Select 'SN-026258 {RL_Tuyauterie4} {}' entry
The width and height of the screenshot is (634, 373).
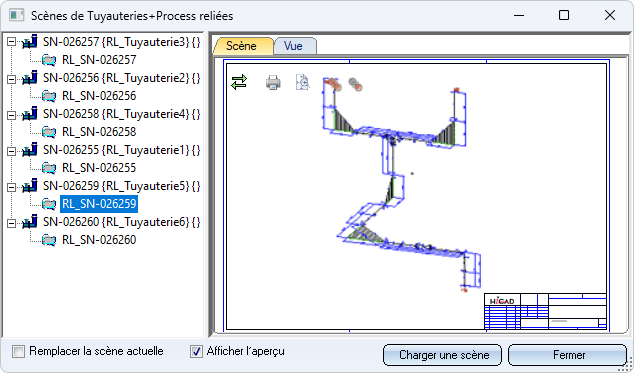click(121, 114)
